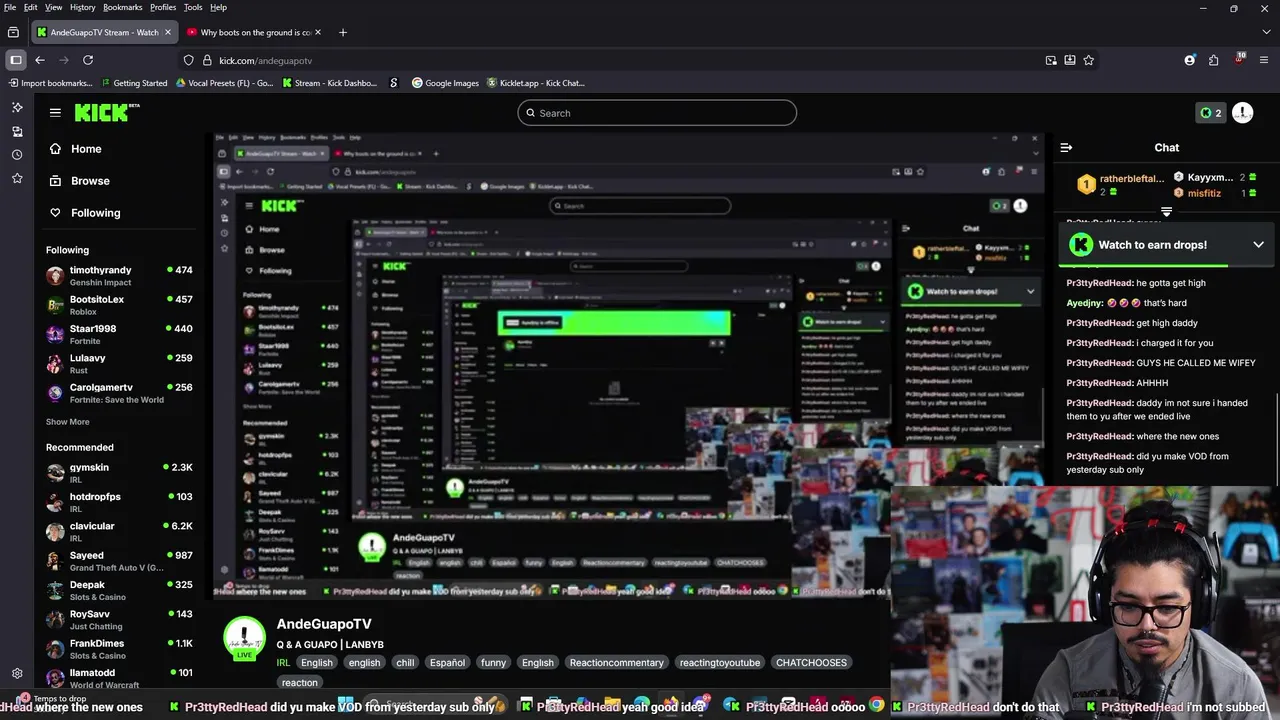Switch to Why boots on the ground tab

point(254,32)
